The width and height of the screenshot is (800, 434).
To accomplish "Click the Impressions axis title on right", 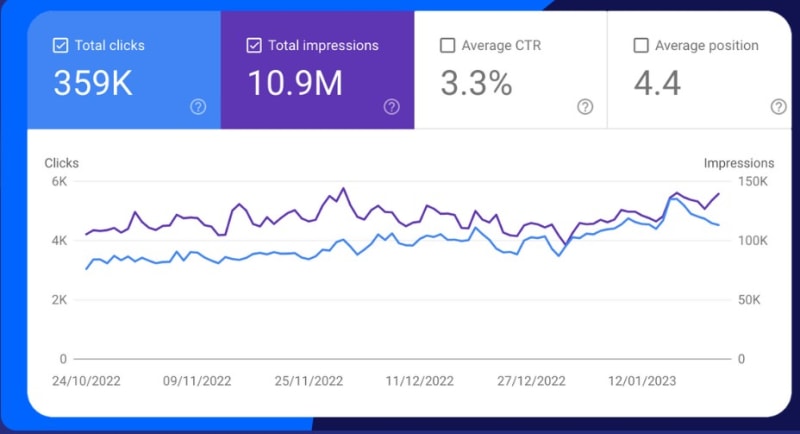I will tap(738, 163).
